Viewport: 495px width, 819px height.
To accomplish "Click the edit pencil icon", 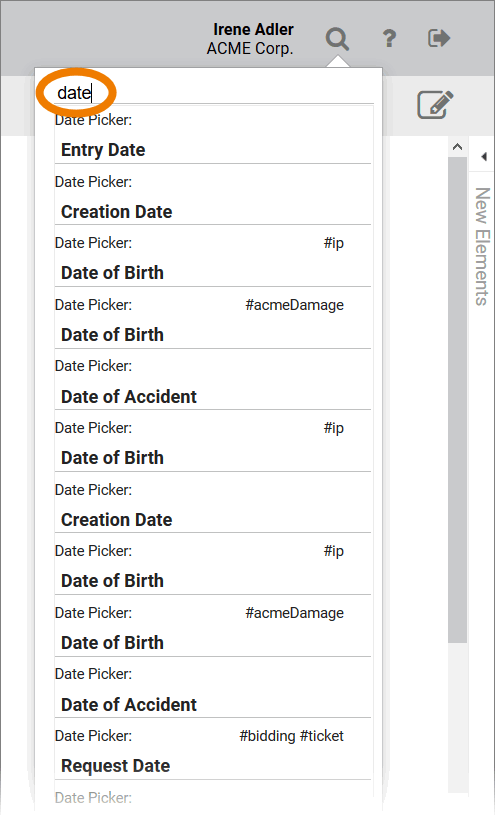I will click(435, 104).
